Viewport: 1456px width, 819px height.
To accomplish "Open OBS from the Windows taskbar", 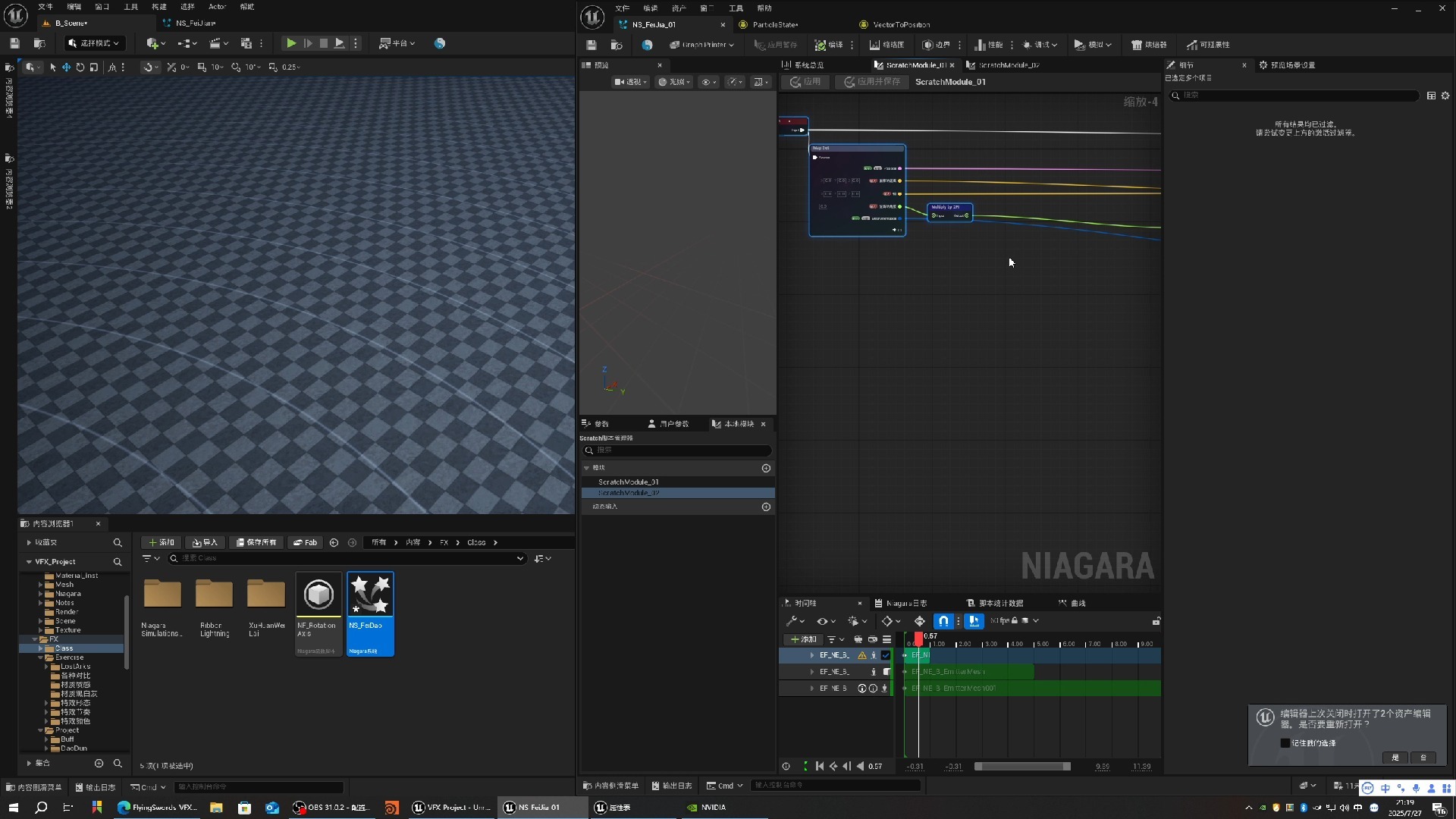I will (x=331, y=808).
